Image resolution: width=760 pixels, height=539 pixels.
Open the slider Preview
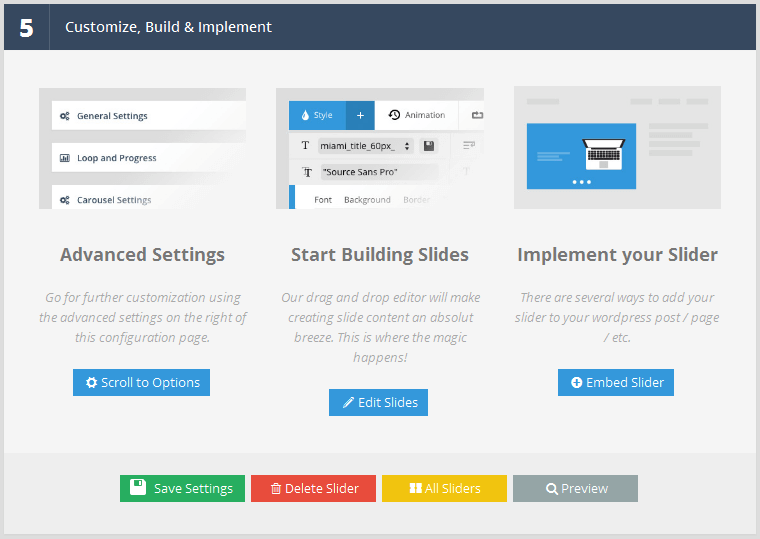(575, 488)
